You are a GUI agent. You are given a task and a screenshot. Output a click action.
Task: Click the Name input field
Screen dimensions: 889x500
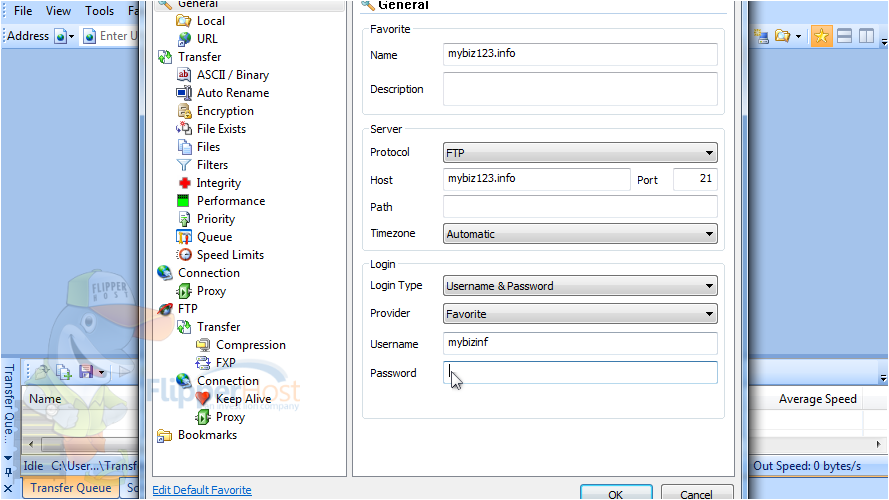point(580,54)
